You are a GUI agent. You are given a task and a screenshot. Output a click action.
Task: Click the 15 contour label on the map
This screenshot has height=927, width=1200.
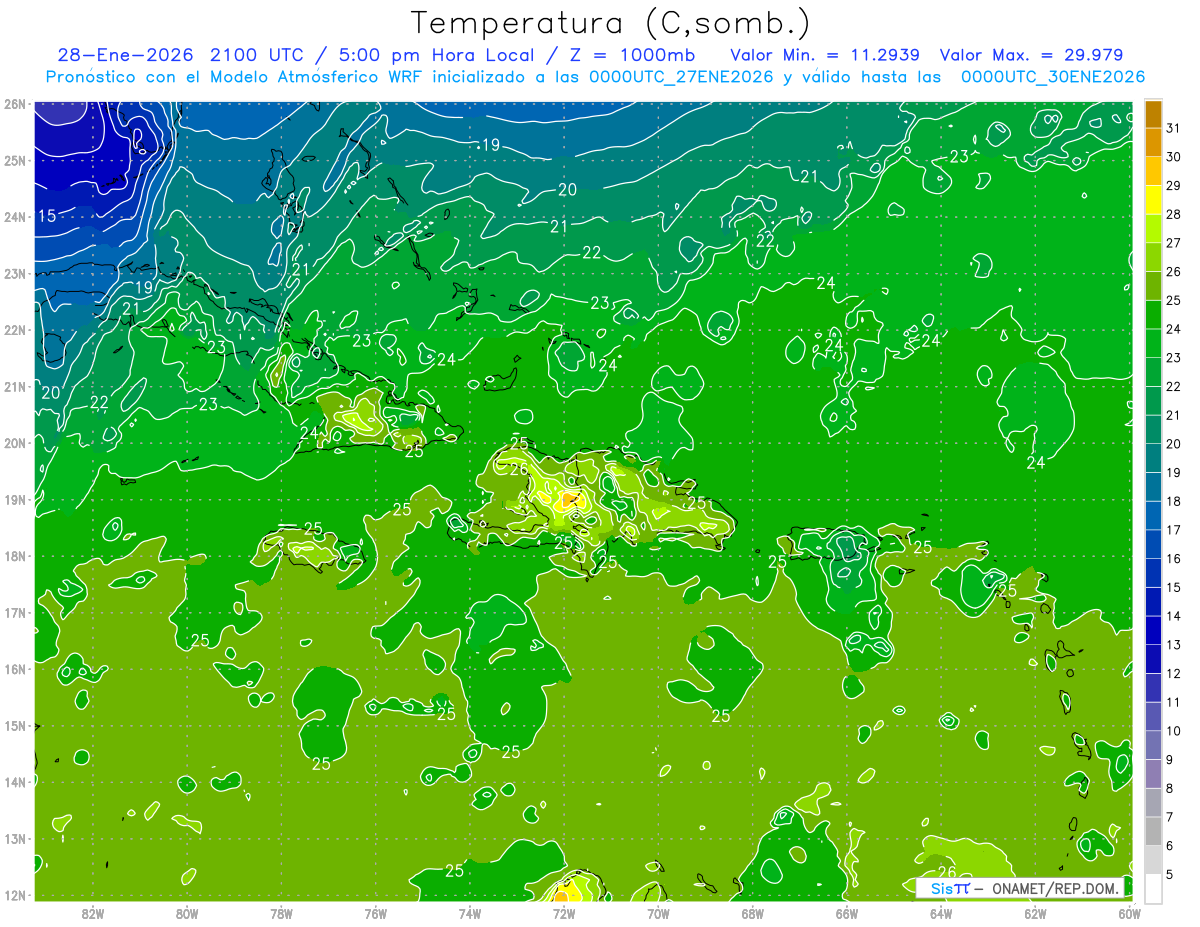pos(47,216)
